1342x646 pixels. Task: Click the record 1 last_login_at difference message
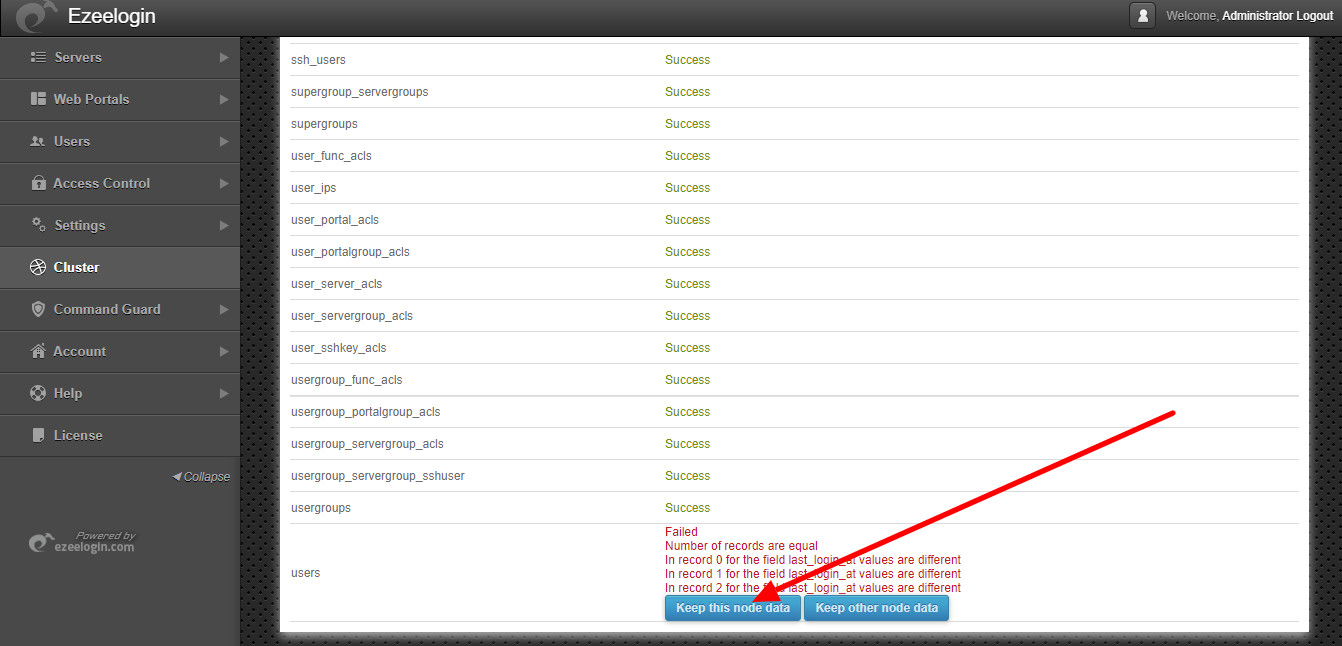tap(813, 574)
